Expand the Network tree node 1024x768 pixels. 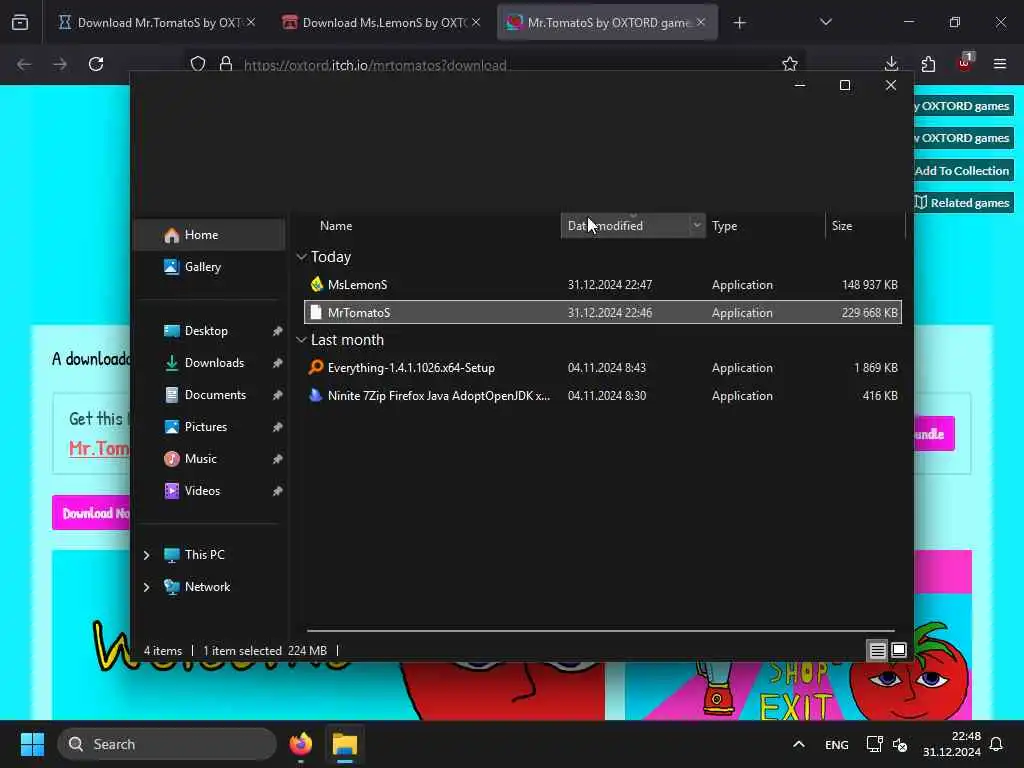pyautogui.click(x=146, y=587)
